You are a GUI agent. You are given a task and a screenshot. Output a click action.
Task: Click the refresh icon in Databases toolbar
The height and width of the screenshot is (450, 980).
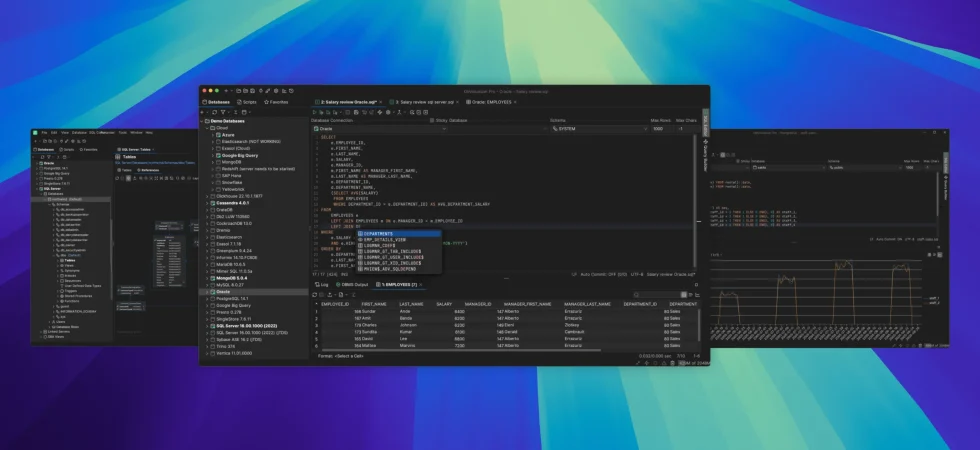pyautogui.click(x=214, y=112)
